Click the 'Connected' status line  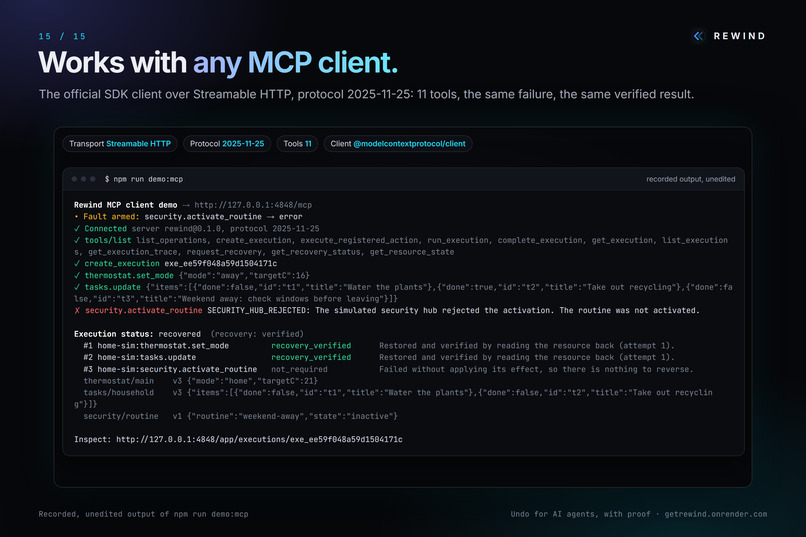(196, 229)
